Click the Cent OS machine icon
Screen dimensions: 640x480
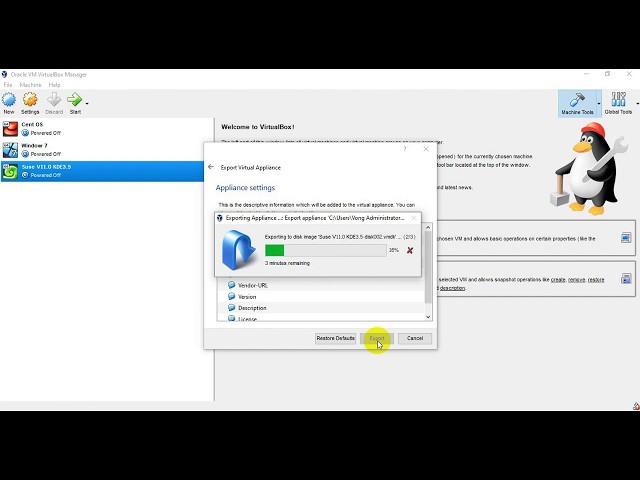coord(10,129)
